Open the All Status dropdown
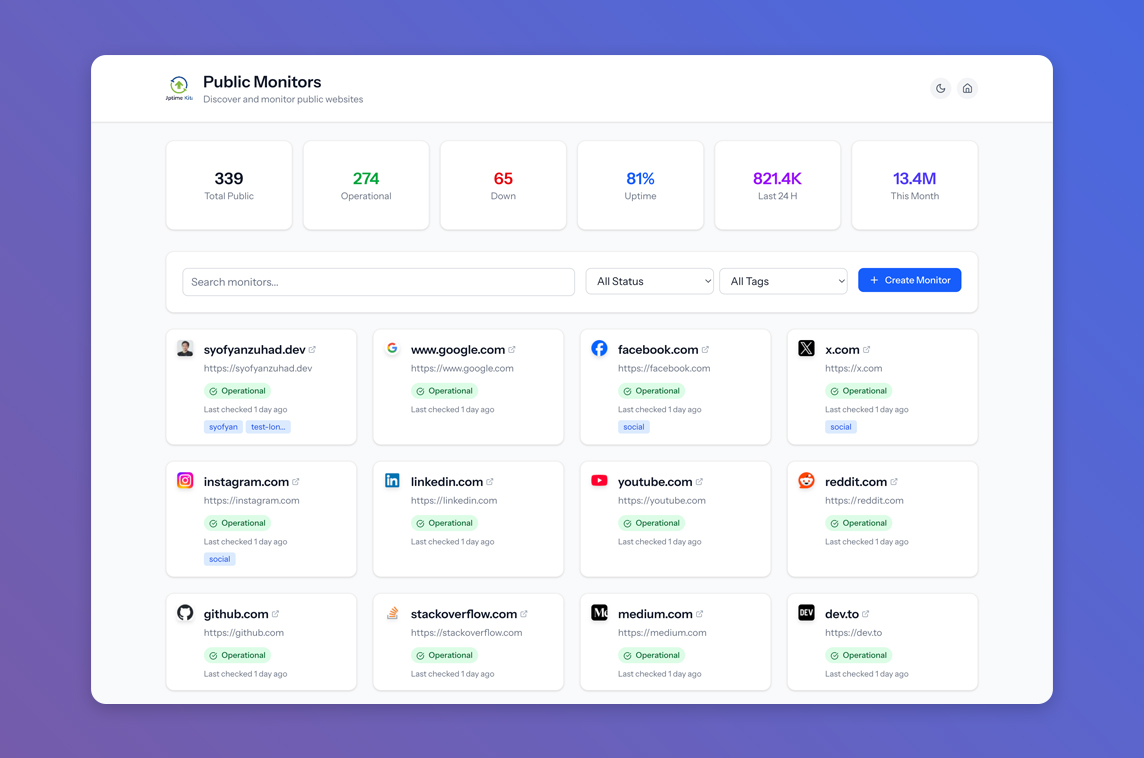1144x758 pixels. click(649, 282)
